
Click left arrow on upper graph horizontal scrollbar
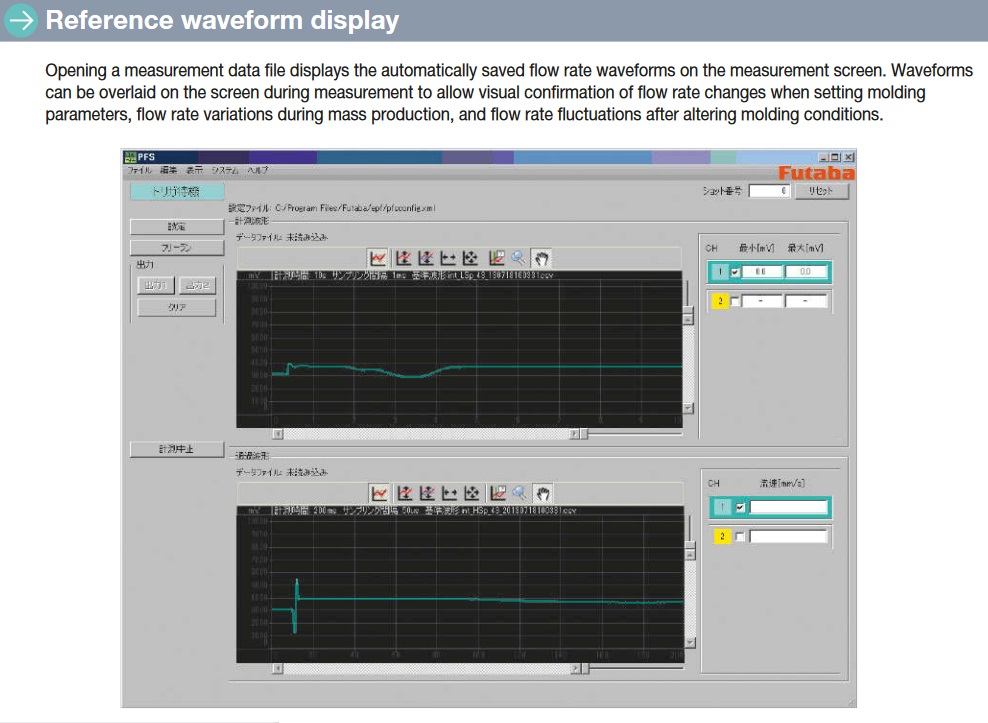(278, 434)
